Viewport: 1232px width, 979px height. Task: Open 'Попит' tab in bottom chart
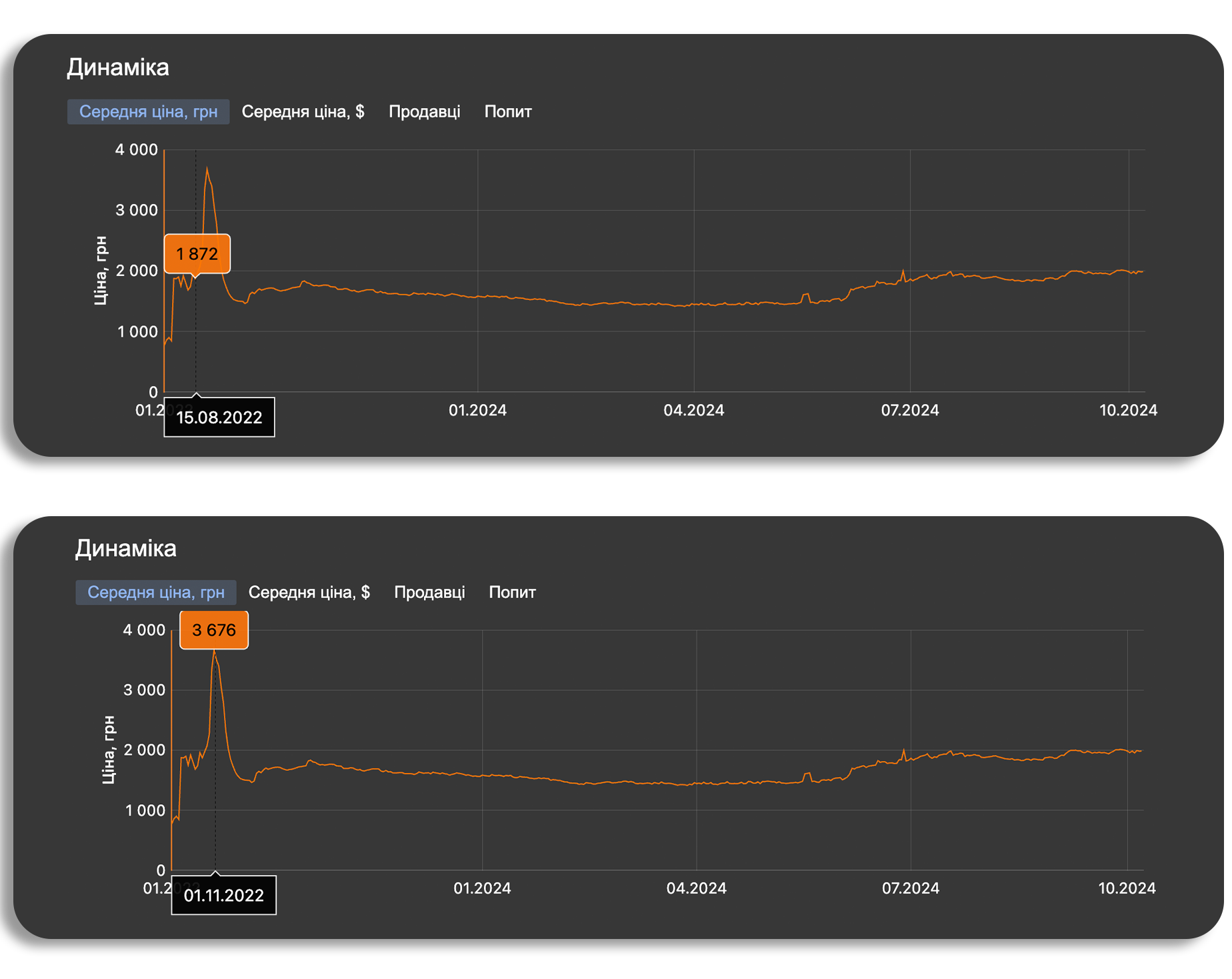pos(512,592)
